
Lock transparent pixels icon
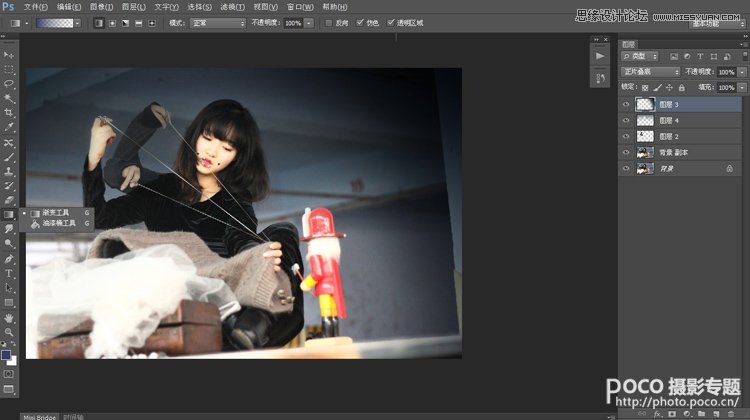click(x=645, y=88)
